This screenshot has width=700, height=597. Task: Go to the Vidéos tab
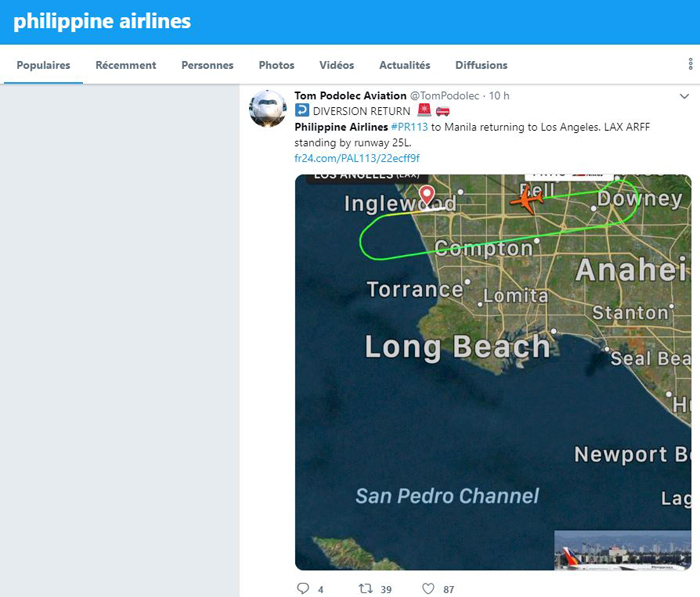coord(336,65)
